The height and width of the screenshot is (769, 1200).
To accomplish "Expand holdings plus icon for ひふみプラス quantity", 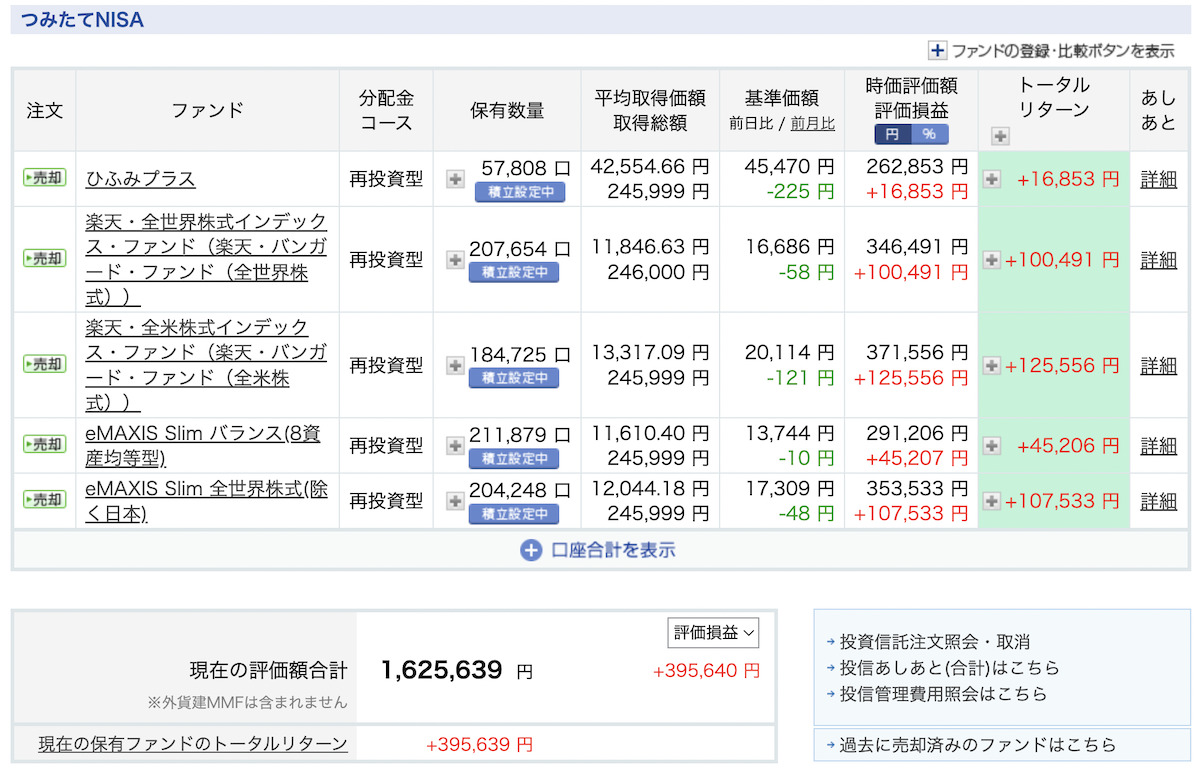I will [455, 179].
